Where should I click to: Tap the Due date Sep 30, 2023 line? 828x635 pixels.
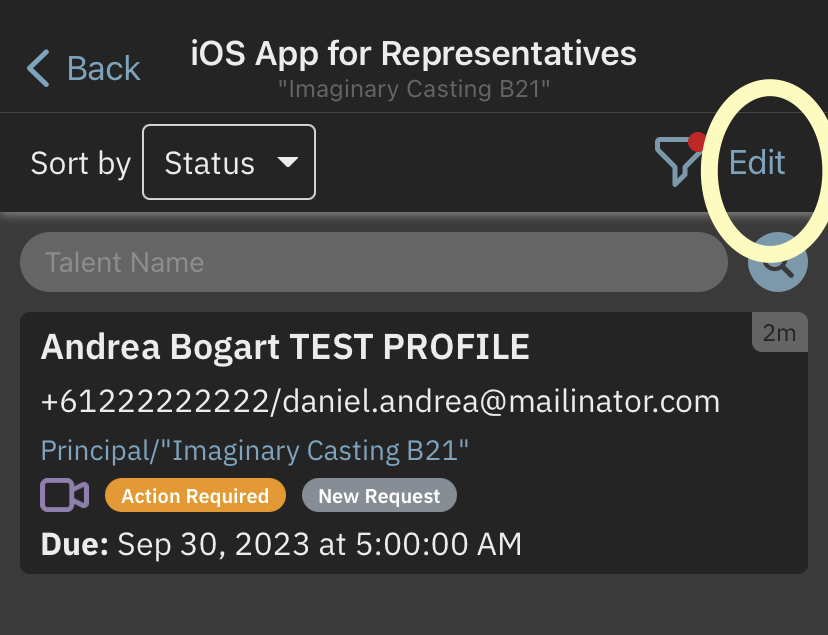click(x=281, y=545)
